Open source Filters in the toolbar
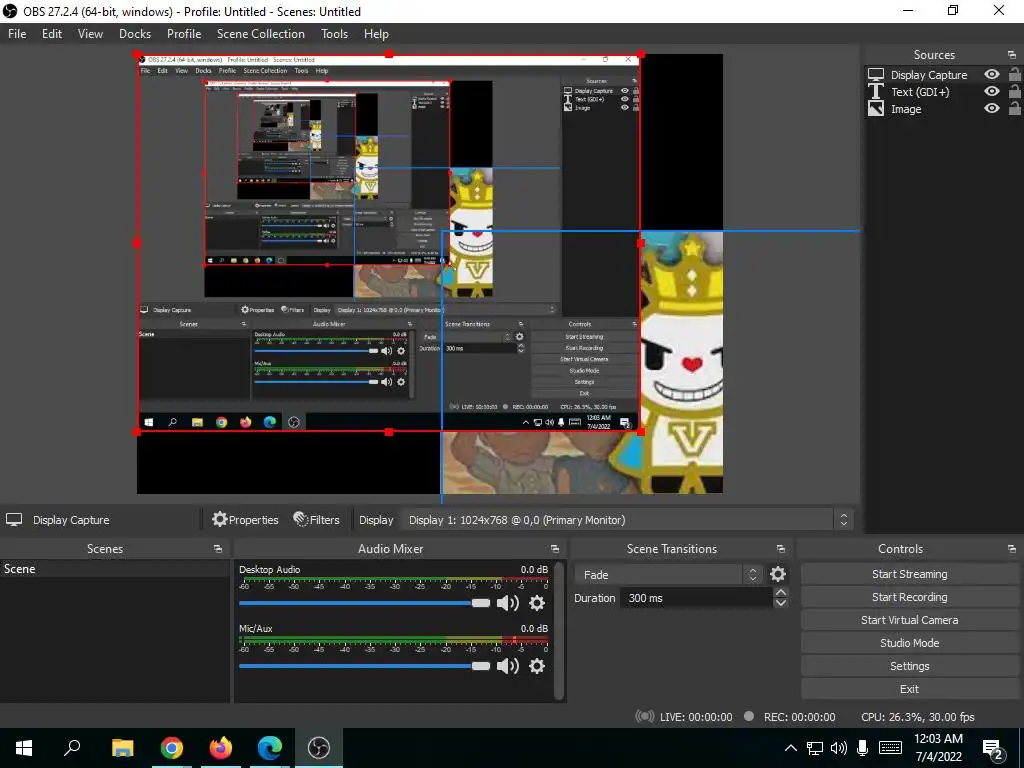Screen dimensions: 1024x768 (317, 520)
